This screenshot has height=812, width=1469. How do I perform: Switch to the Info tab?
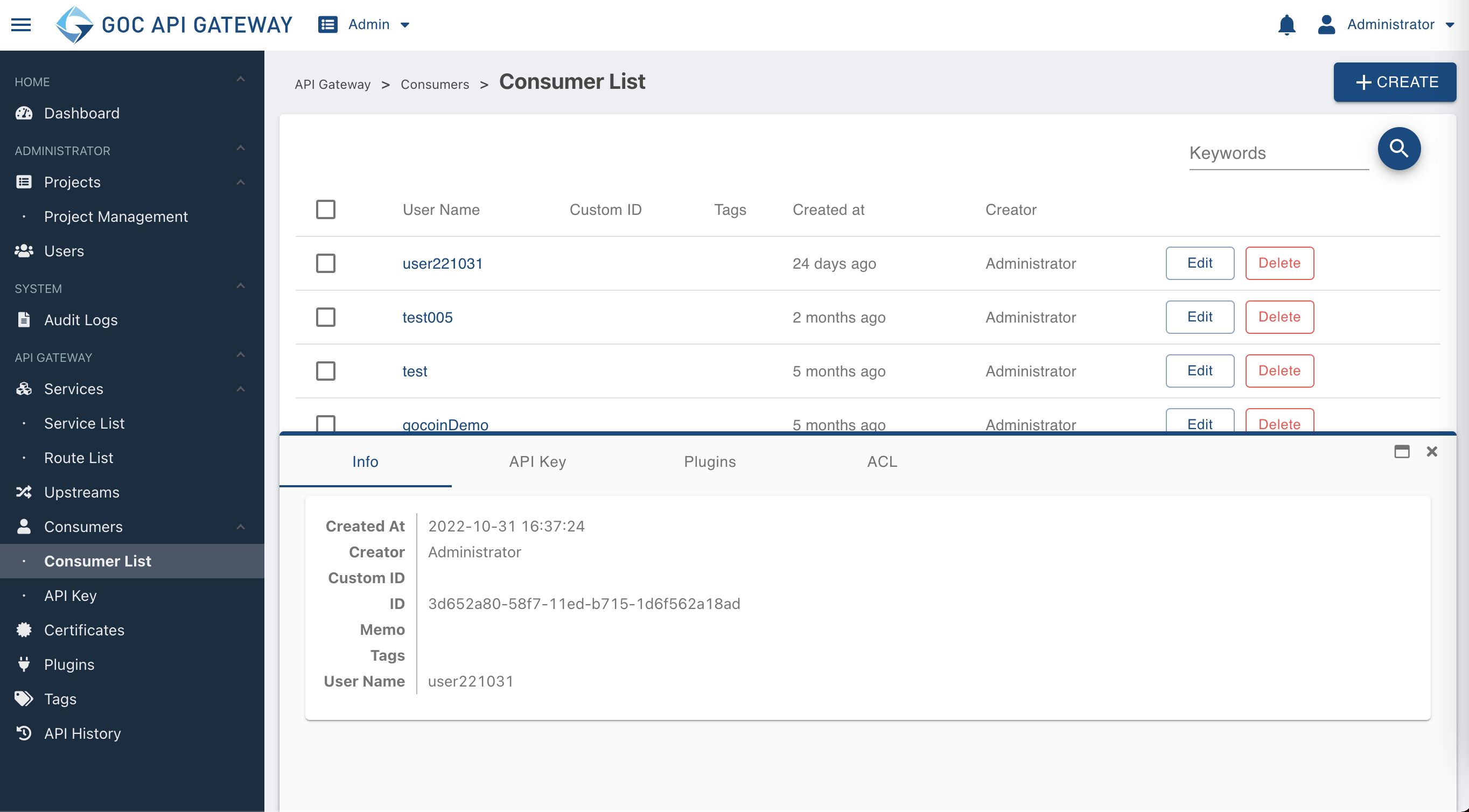[366, 461]
